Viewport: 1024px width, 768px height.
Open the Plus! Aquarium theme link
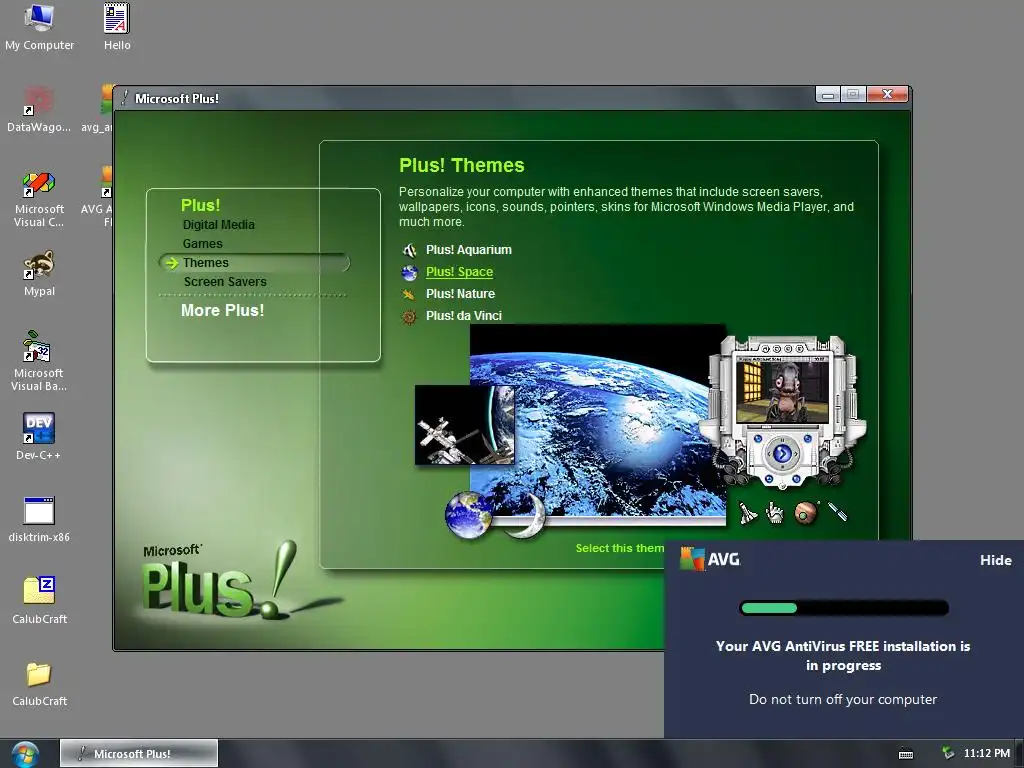pos(469,250)
